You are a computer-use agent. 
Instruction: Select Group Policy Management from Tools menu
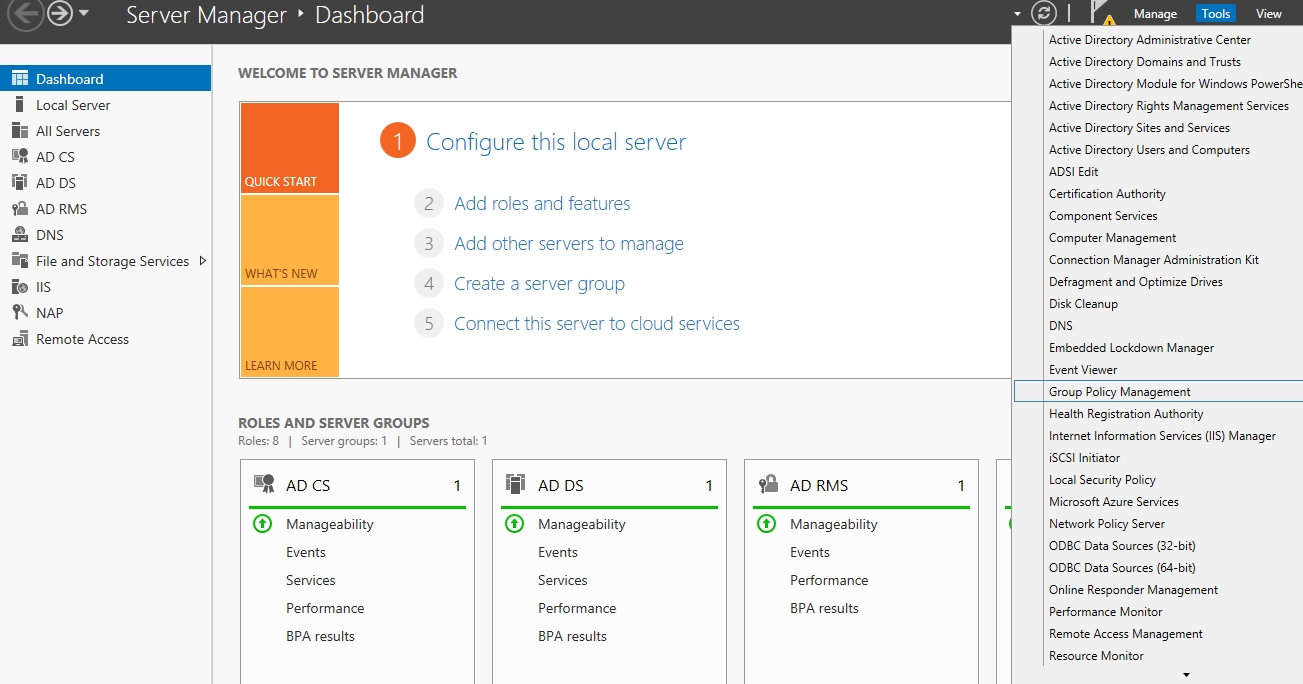1119,392
